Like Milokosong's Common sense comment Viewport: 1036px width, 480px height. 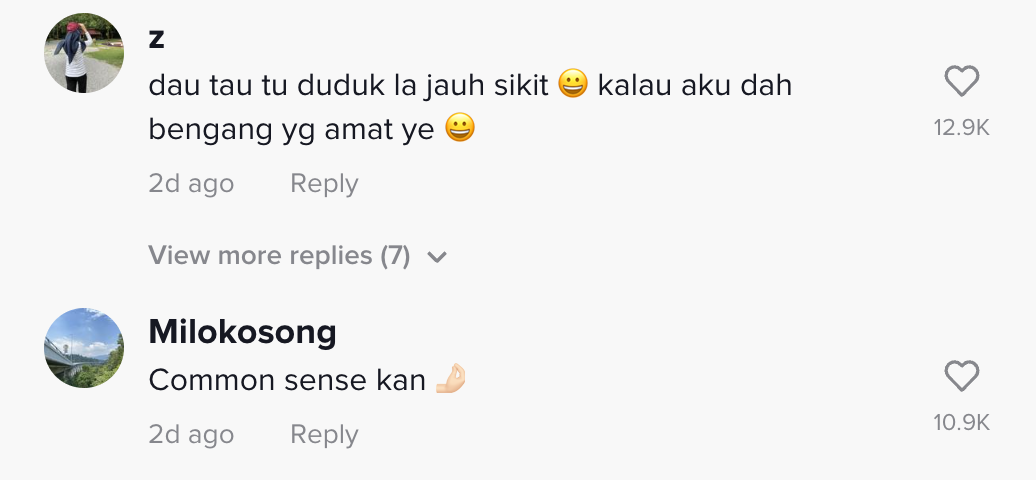pyautogui.click(x=961, y=377)
